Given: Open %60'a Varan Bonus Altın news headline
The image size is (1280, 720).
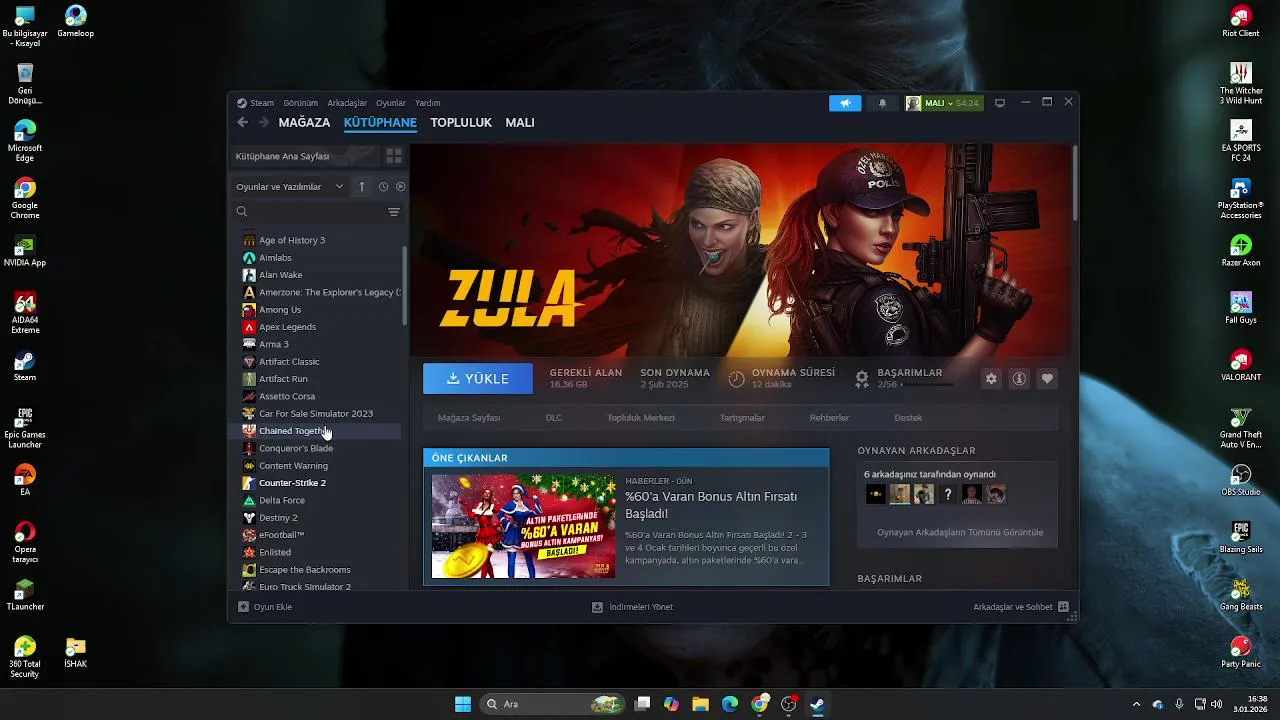Looking at the screenshot, I should (x=711, y=504).
